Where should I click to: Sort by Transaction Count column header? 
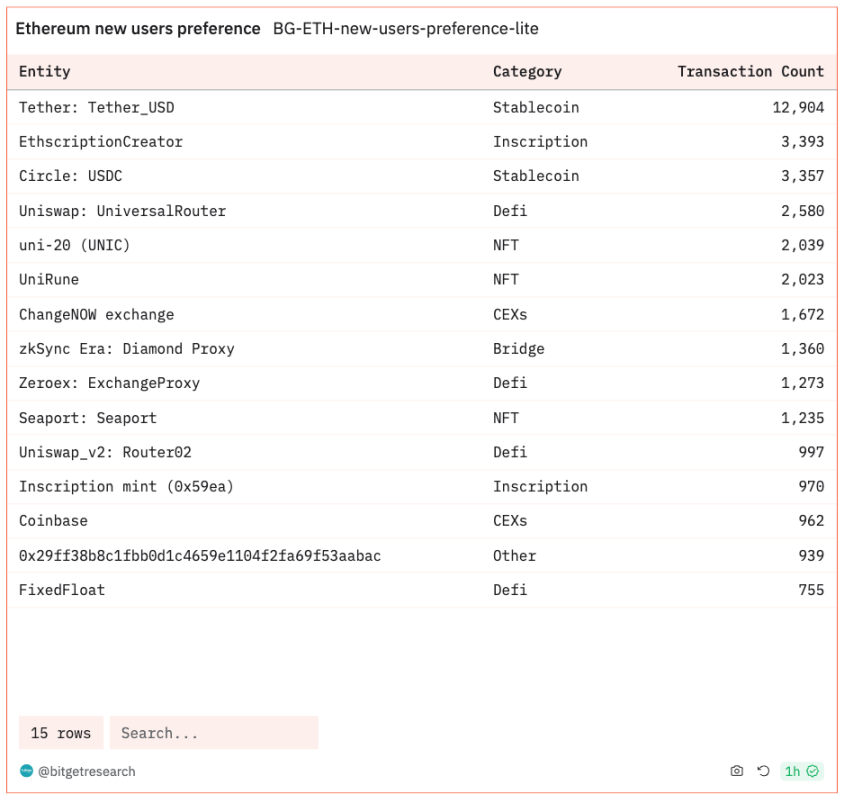[750, 71]
